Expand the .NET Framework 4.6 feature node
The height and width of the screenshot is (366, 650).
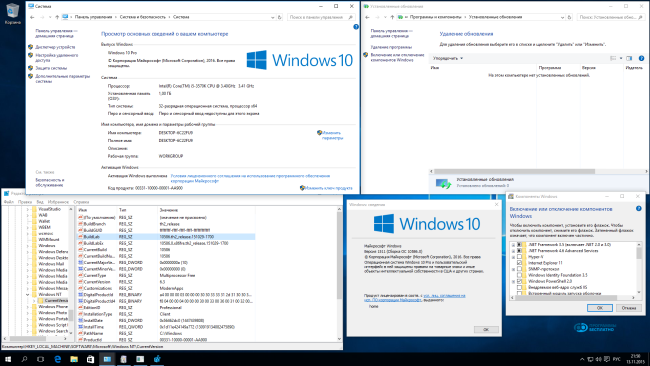513,251
